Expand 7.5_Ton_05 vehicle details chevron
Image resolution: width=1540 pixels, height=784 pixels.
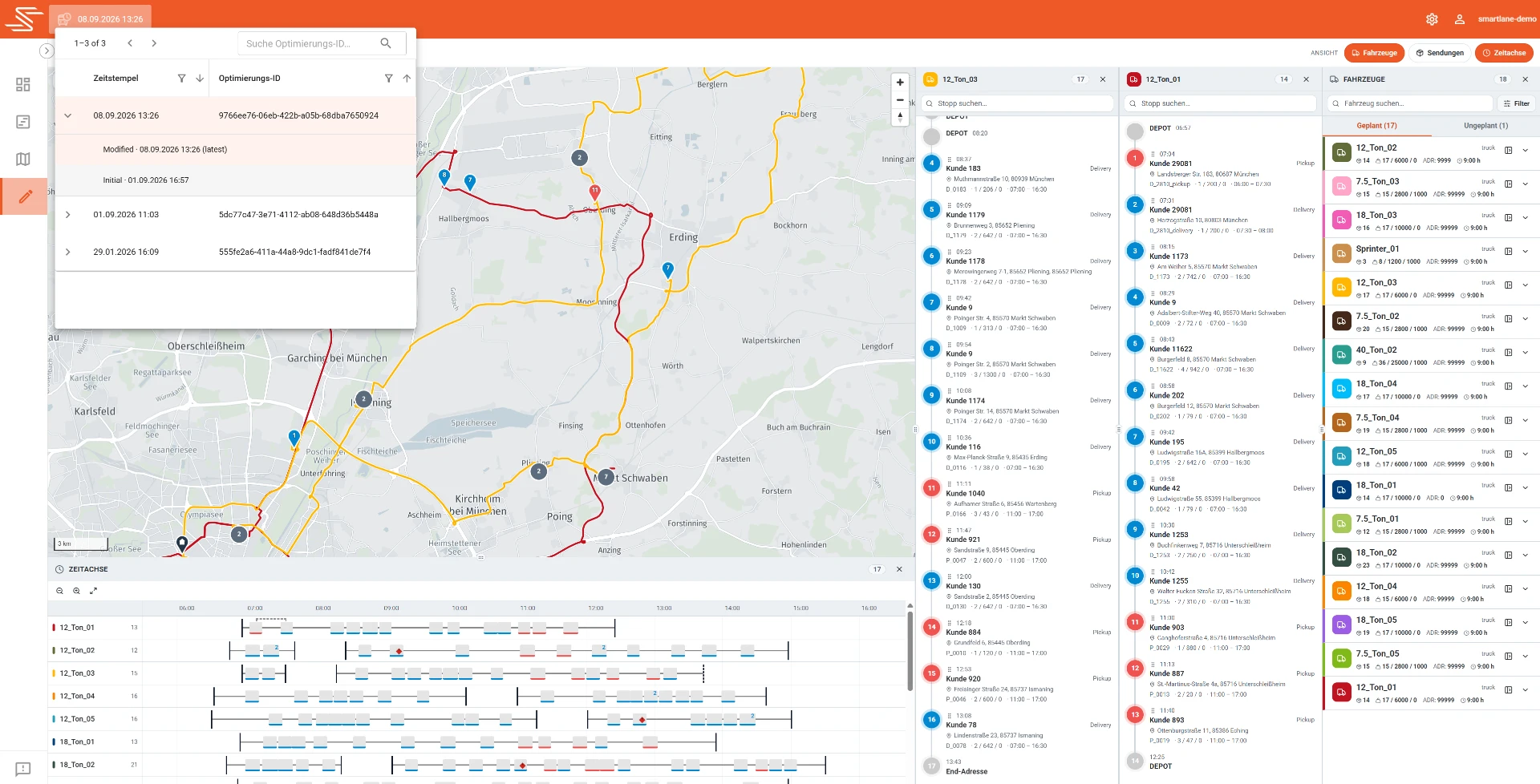[1526, 657]
